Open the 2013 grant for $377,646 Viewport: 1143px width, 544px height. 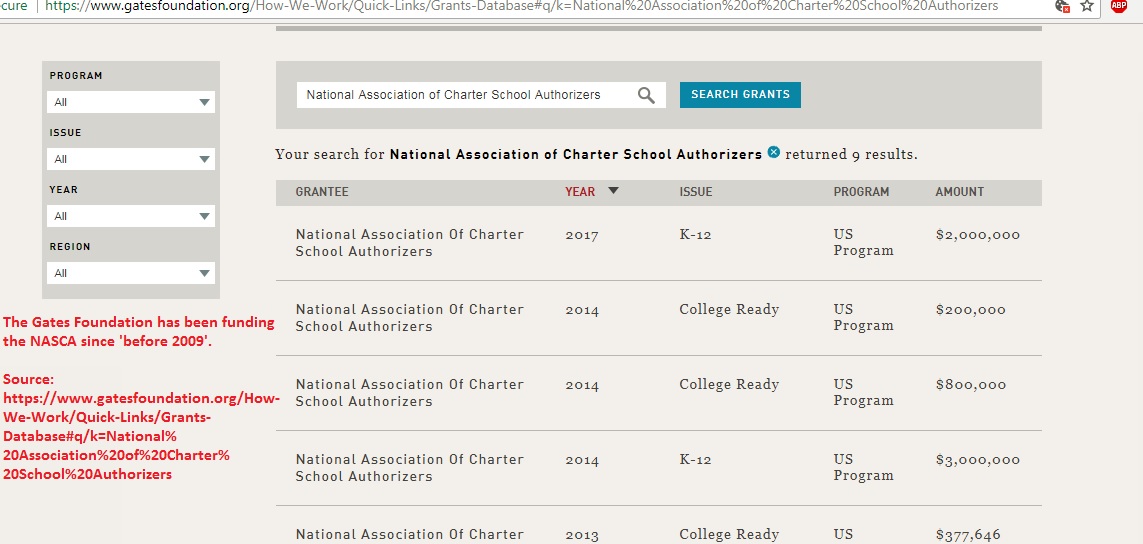click(x=658, y=526)
